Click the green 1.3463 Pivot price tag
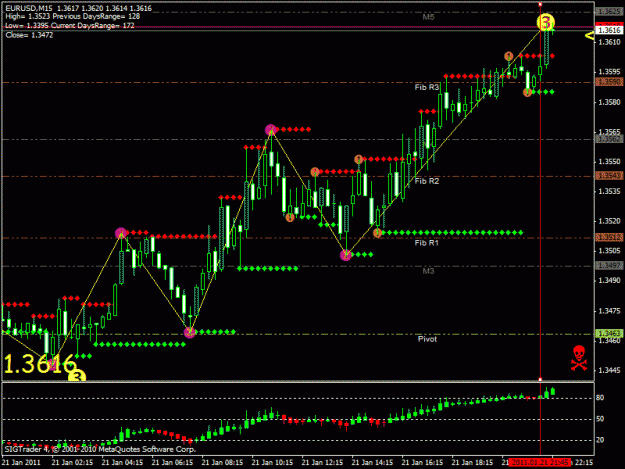The image size is (625, 469). click(609, 334)
